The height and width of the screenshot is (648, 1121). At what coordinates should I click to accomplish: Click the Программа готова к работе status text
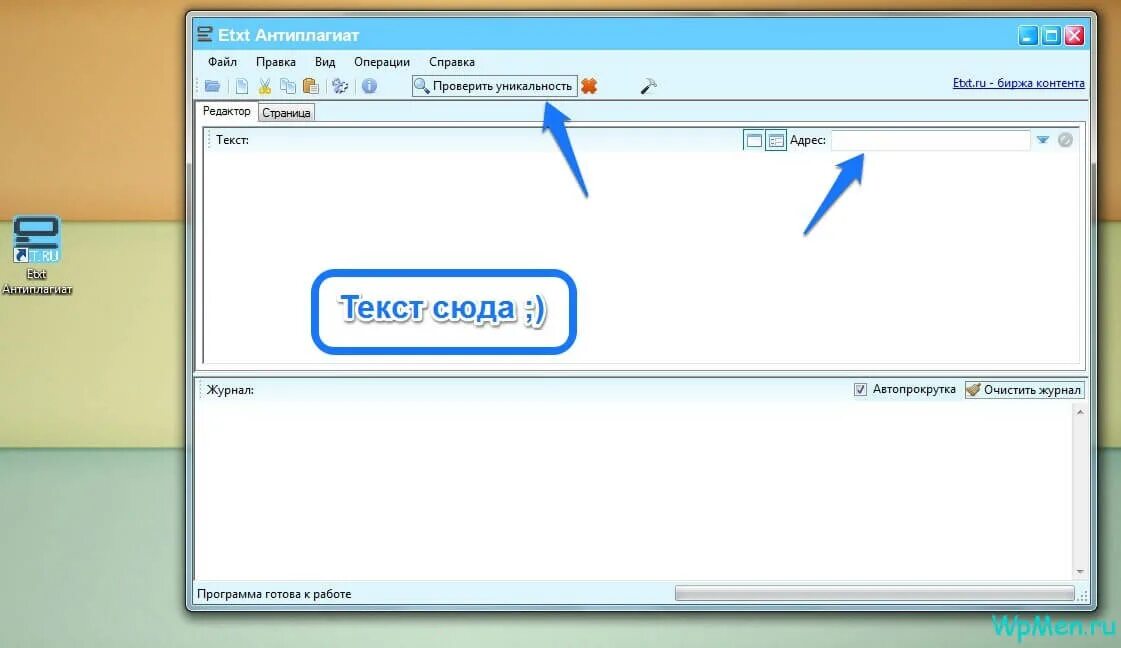tap(274, 594)
